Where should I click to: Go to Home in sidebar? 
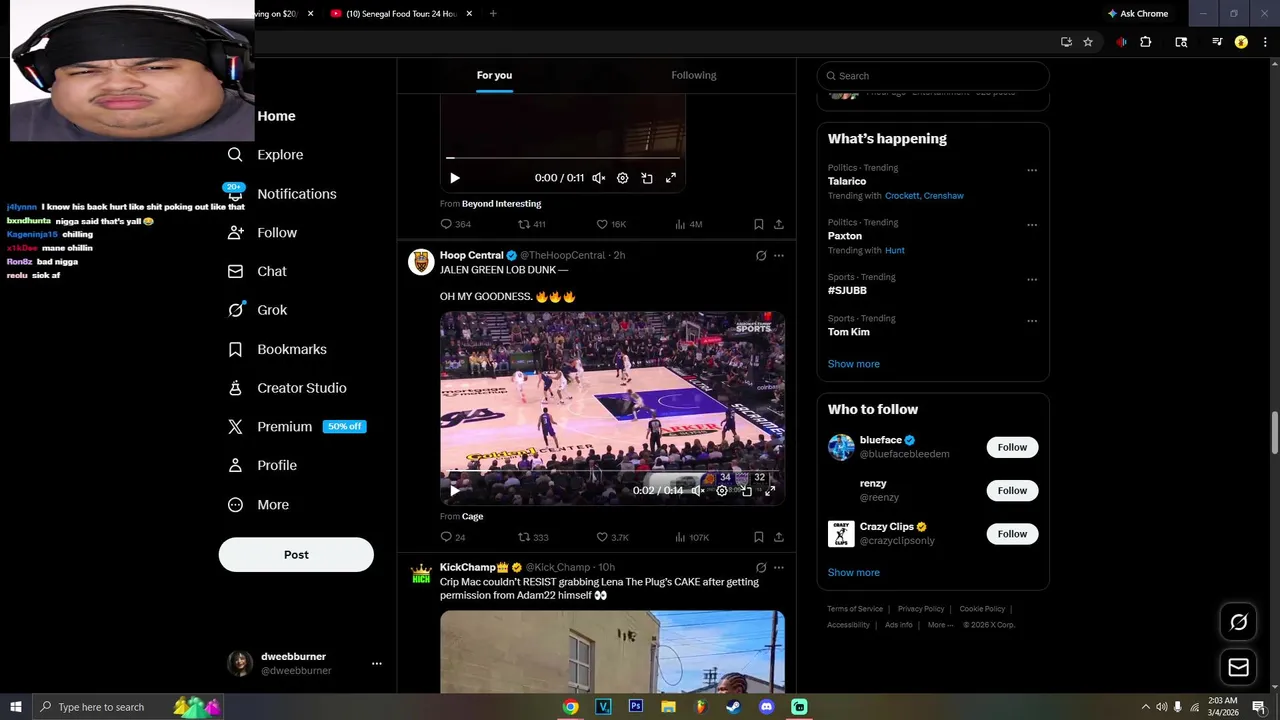click(276, 116)
